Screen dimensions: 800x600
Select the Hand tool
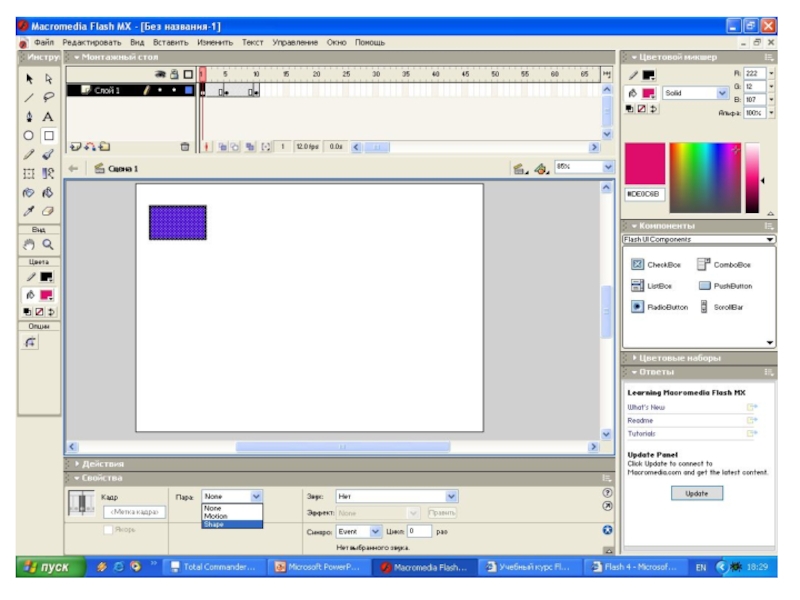(x=29, y=243)
